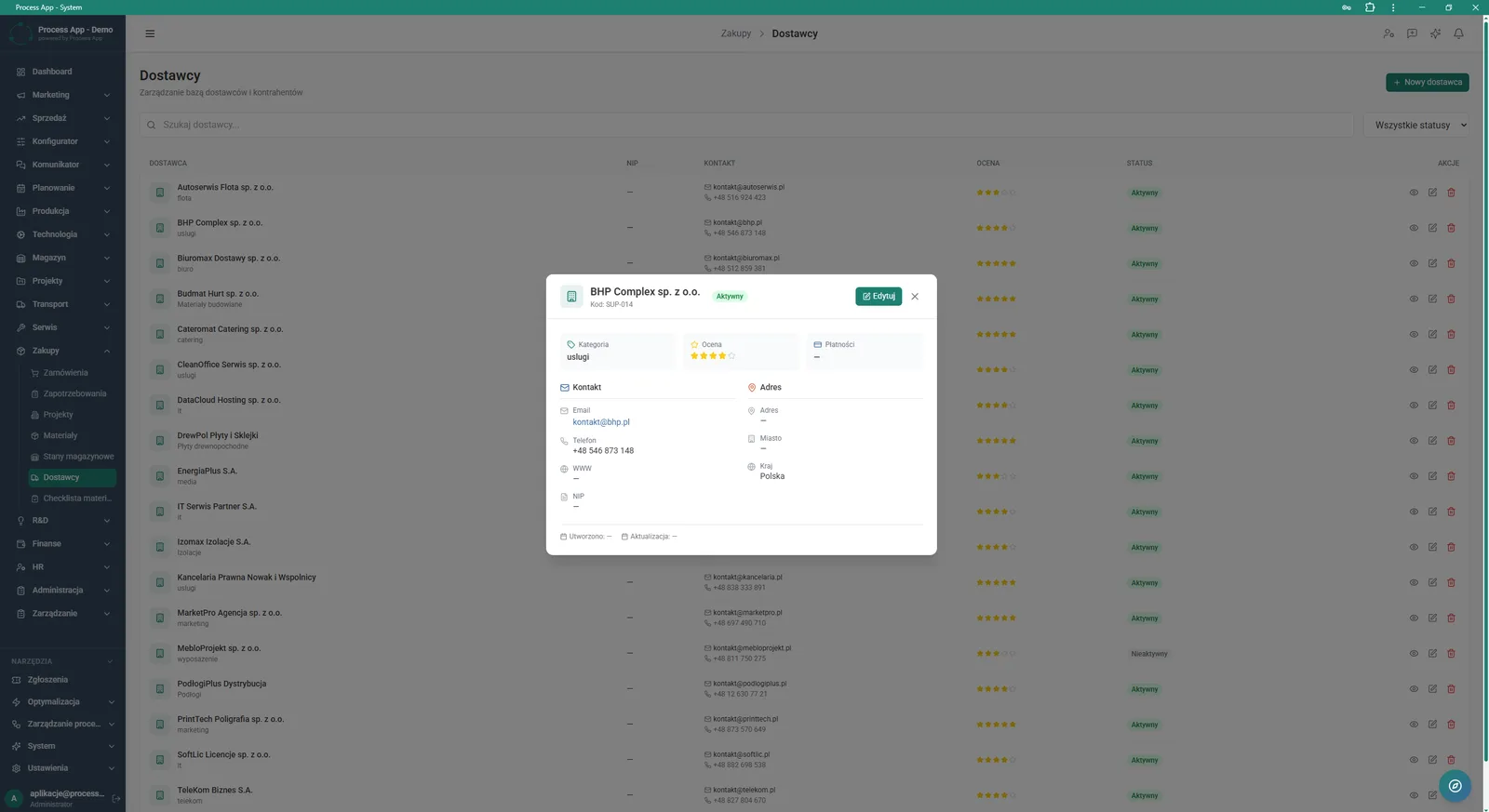The height and width of the screenshot is (812, 1489).
Task: Open the notifications bell icon
Action: (1458, 33)
